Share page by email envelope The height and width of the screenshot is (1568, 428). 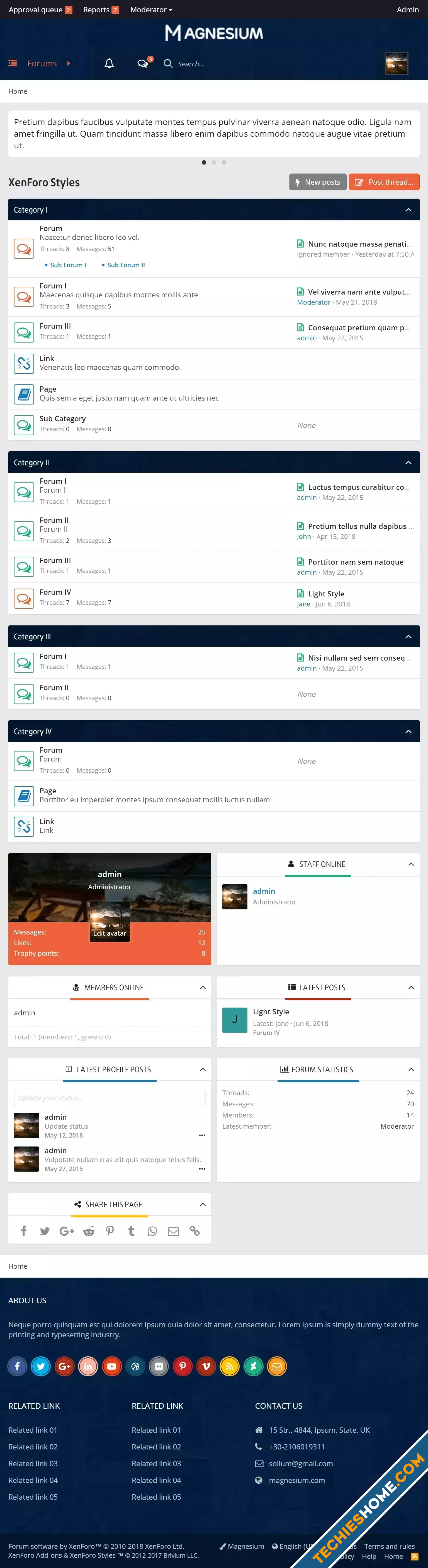173,1231
